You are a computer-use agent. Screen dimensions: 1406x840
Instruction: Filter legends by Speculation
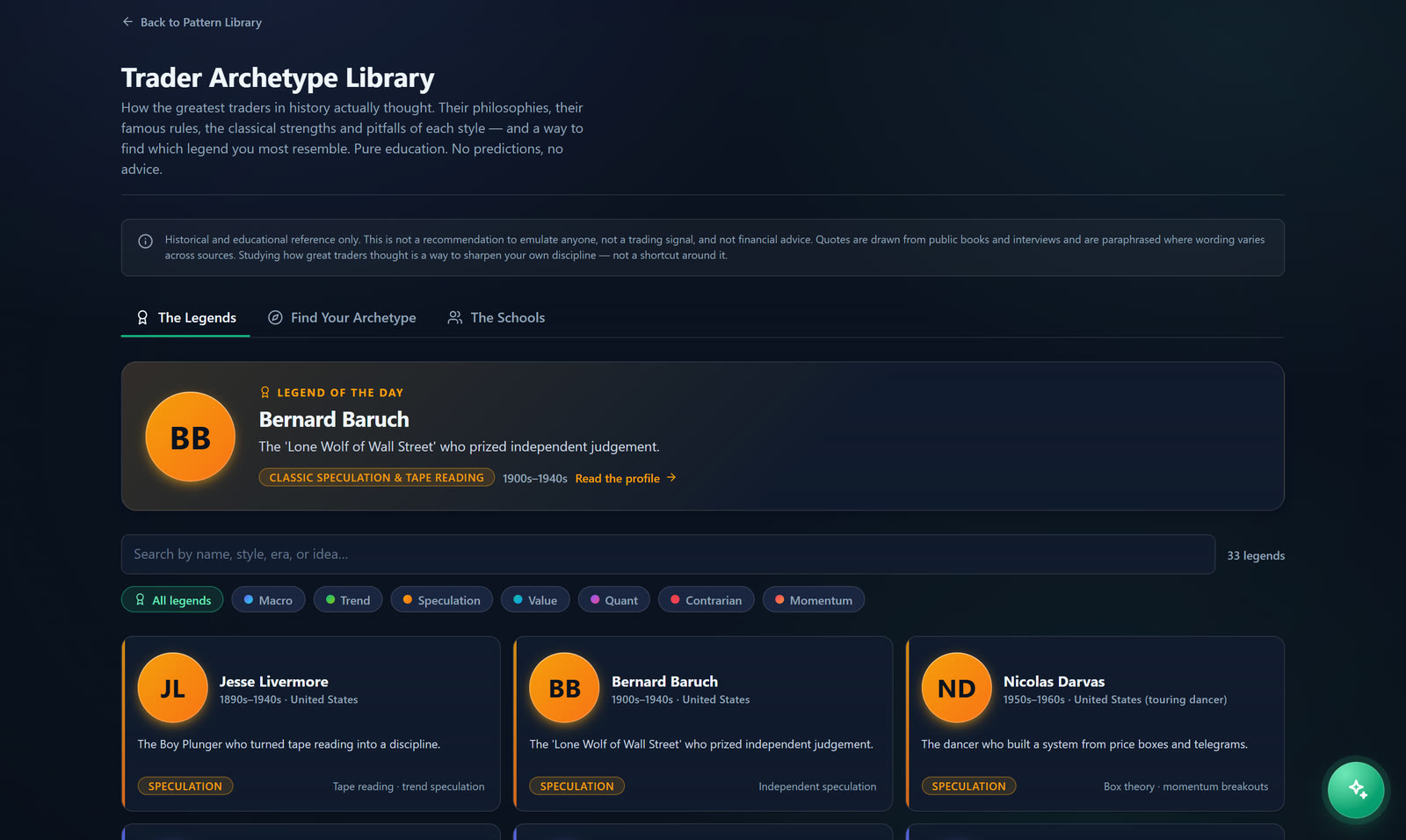pos(441,600)
